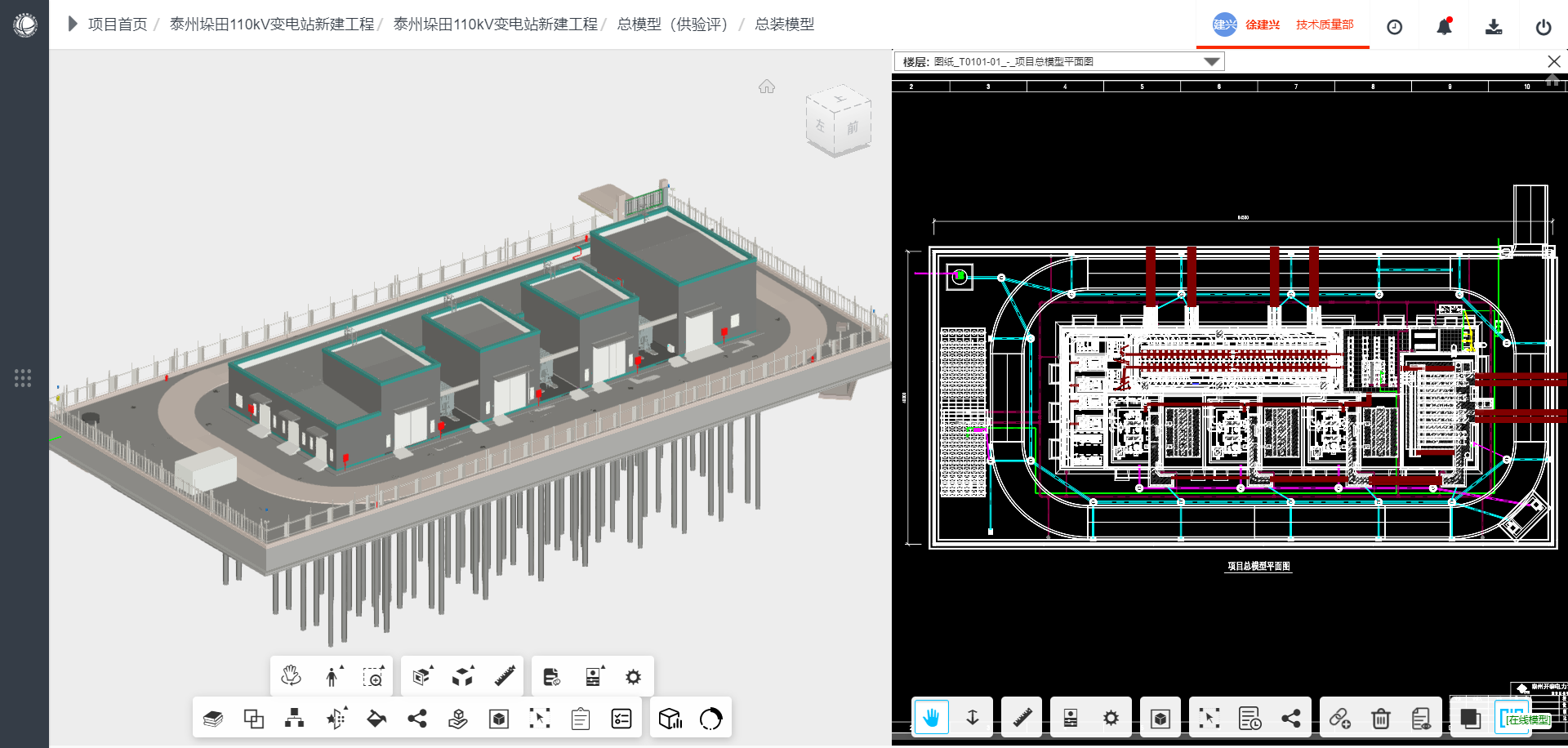The width and height of the screenshot is (1568, 748).
Task: Open the model tree structure icon
Action: point(294,719)
